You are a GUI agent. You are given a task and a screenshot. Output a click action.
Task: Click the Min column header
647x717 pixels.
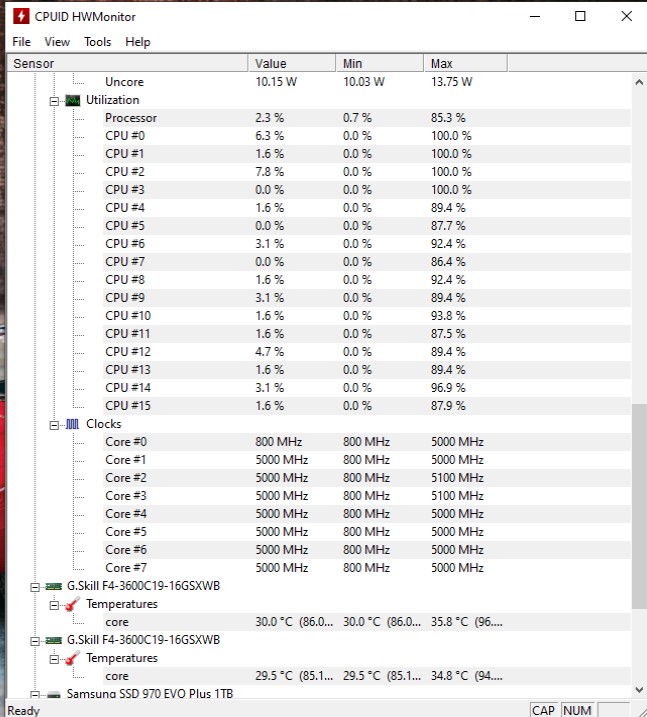coord(380,64)
